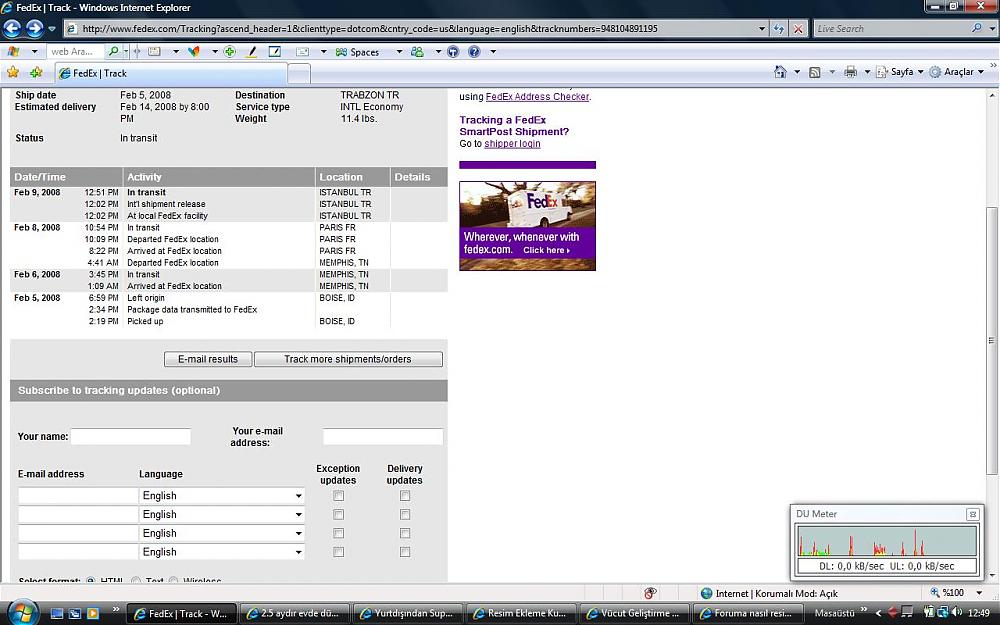The width and height of the screenshot is (1000, 625).
Task: Switch to 2.5 aydır evde taskbar window
Action: point(297,614)
